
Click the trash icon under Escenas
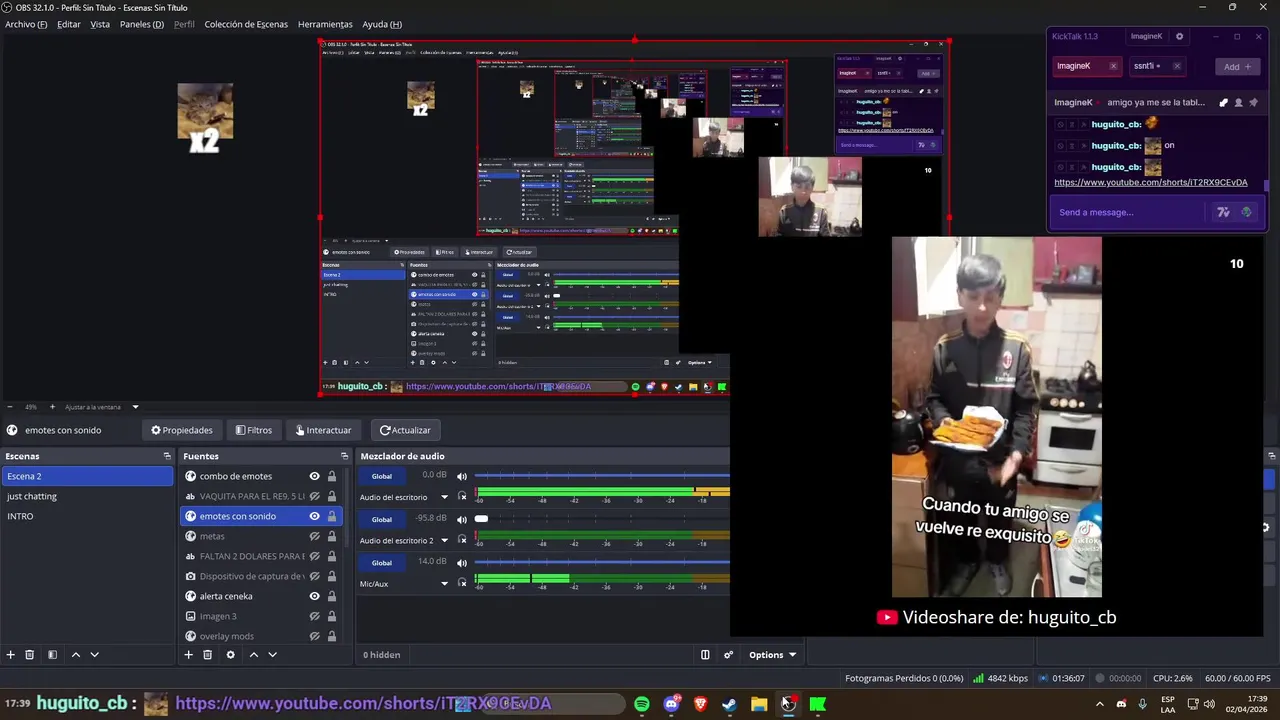[x=30, y=655]
